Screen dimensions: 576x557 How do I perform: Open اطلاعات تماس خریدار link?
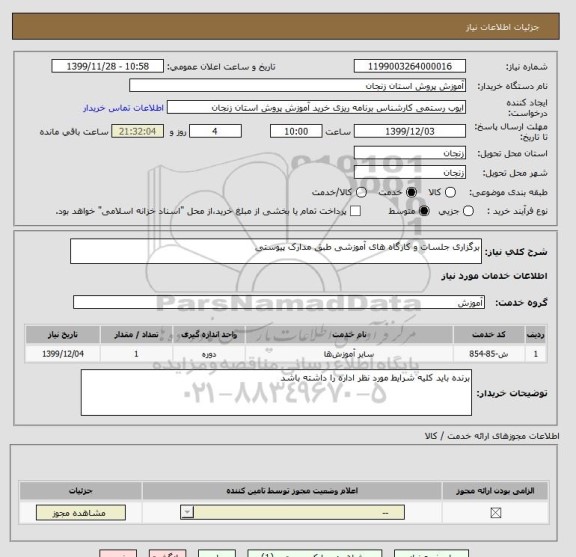[x=123, y=108]
